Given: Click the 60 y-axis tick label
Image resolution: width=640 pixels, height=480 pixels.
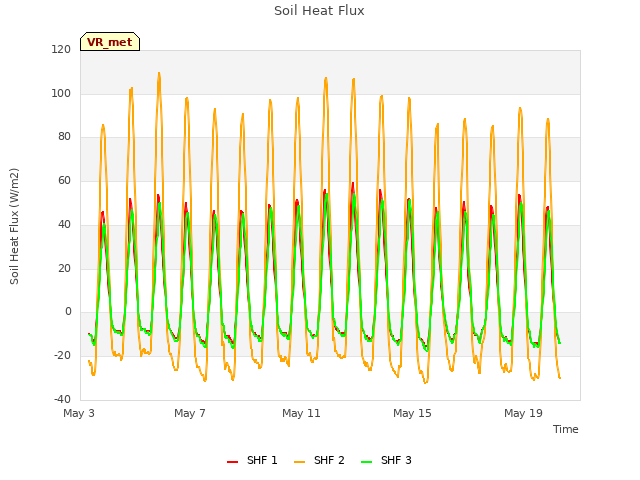Looking at the screenshot, I should (64, 180).
